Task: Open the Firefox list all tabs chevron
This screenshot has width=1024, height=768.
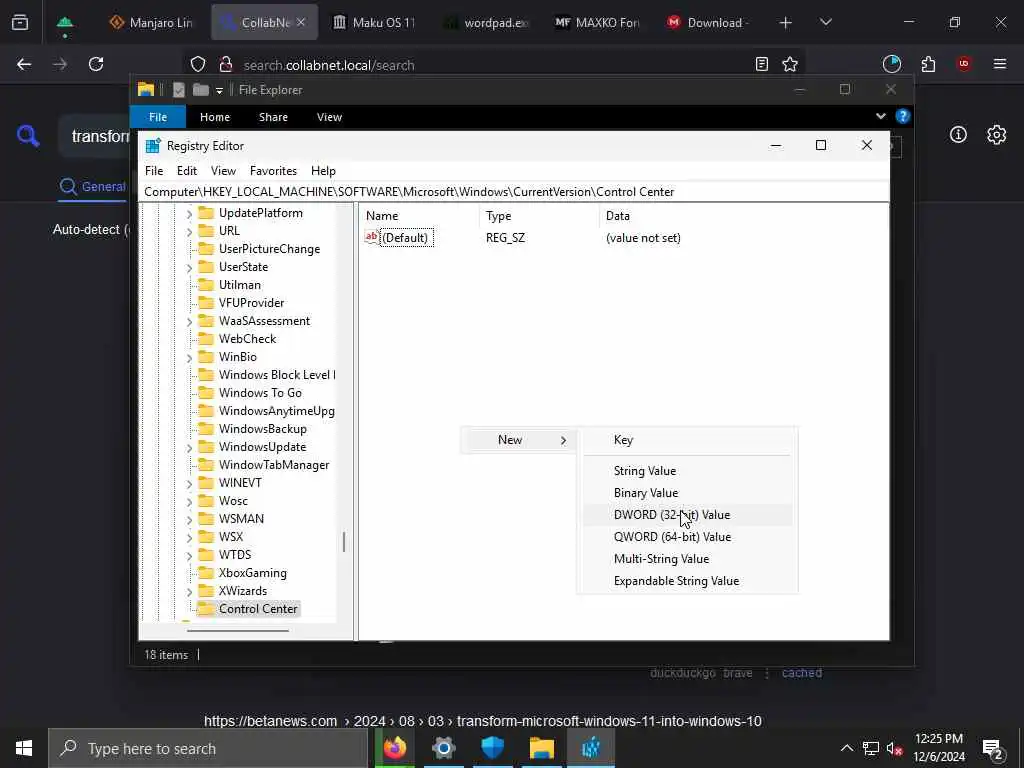Action: point(825,22)
